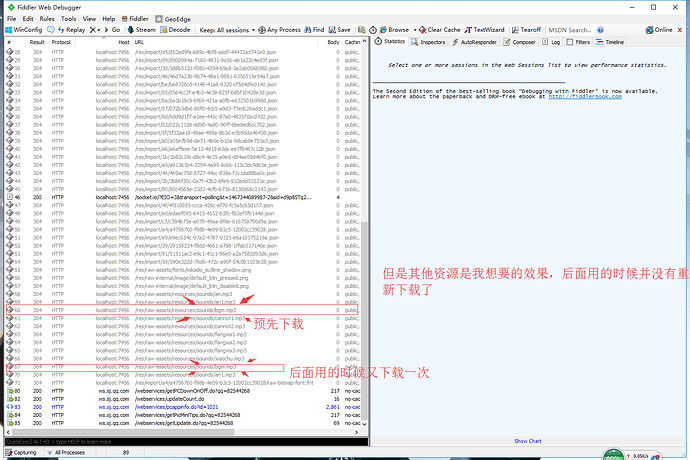Click the QuickExec command box
This screenshot has height=460, width=690.
(x=186, y=442)
